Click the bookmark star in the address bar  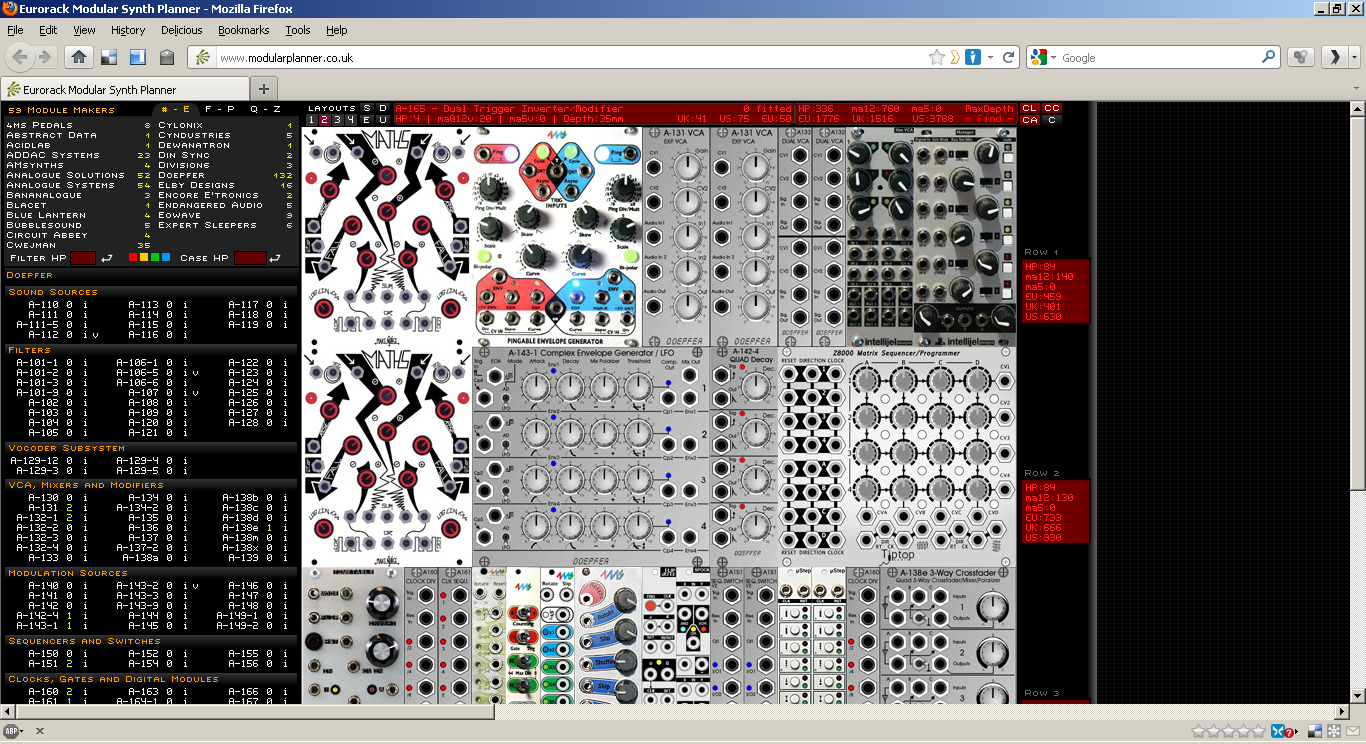936,57
